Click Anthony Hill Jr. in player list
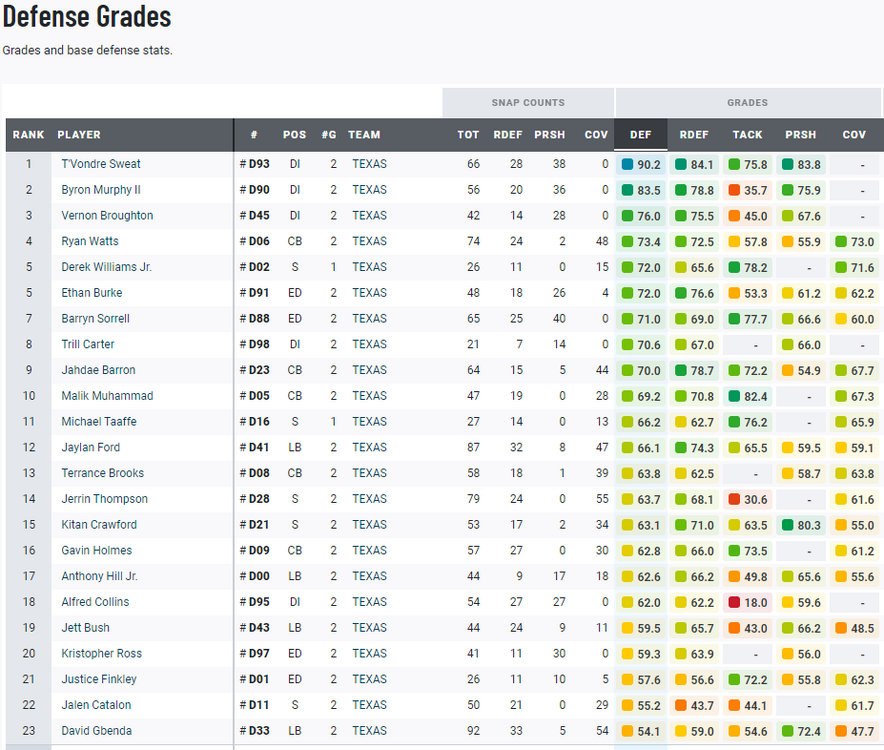The width and height of the screenshot is (884, 750). [x=100, y=576]
